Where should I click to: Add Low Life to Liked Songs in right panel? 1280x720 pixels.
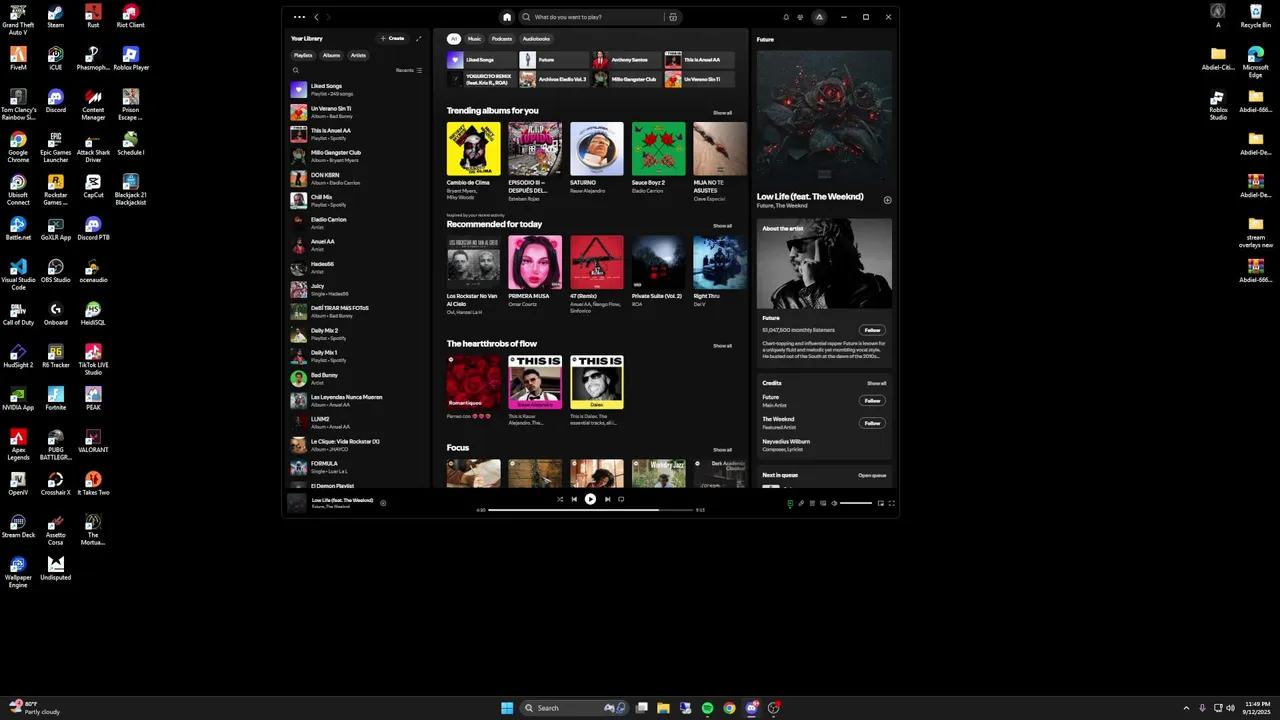887,200
